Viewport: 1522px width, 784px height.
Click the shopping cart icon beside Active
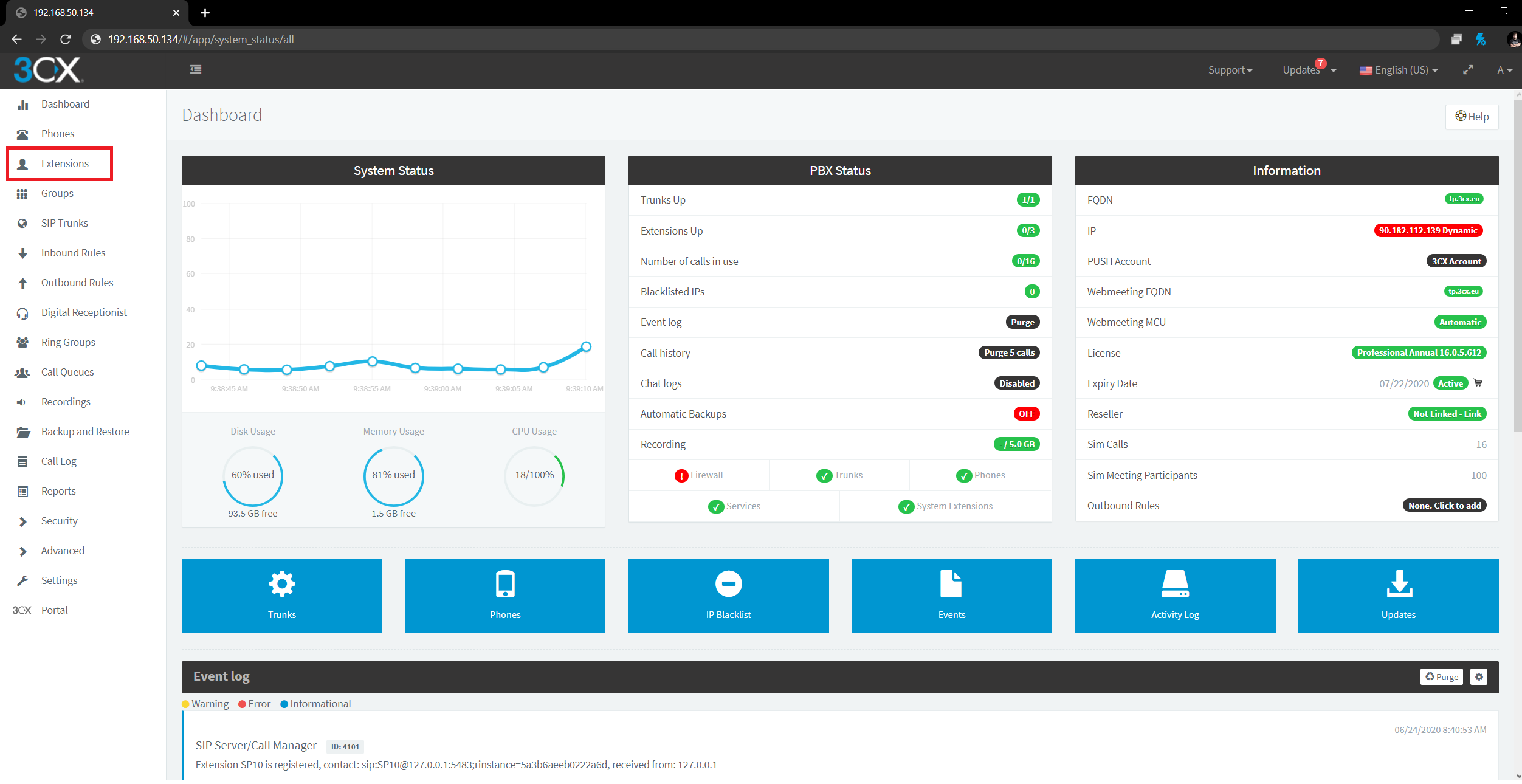1478,383
